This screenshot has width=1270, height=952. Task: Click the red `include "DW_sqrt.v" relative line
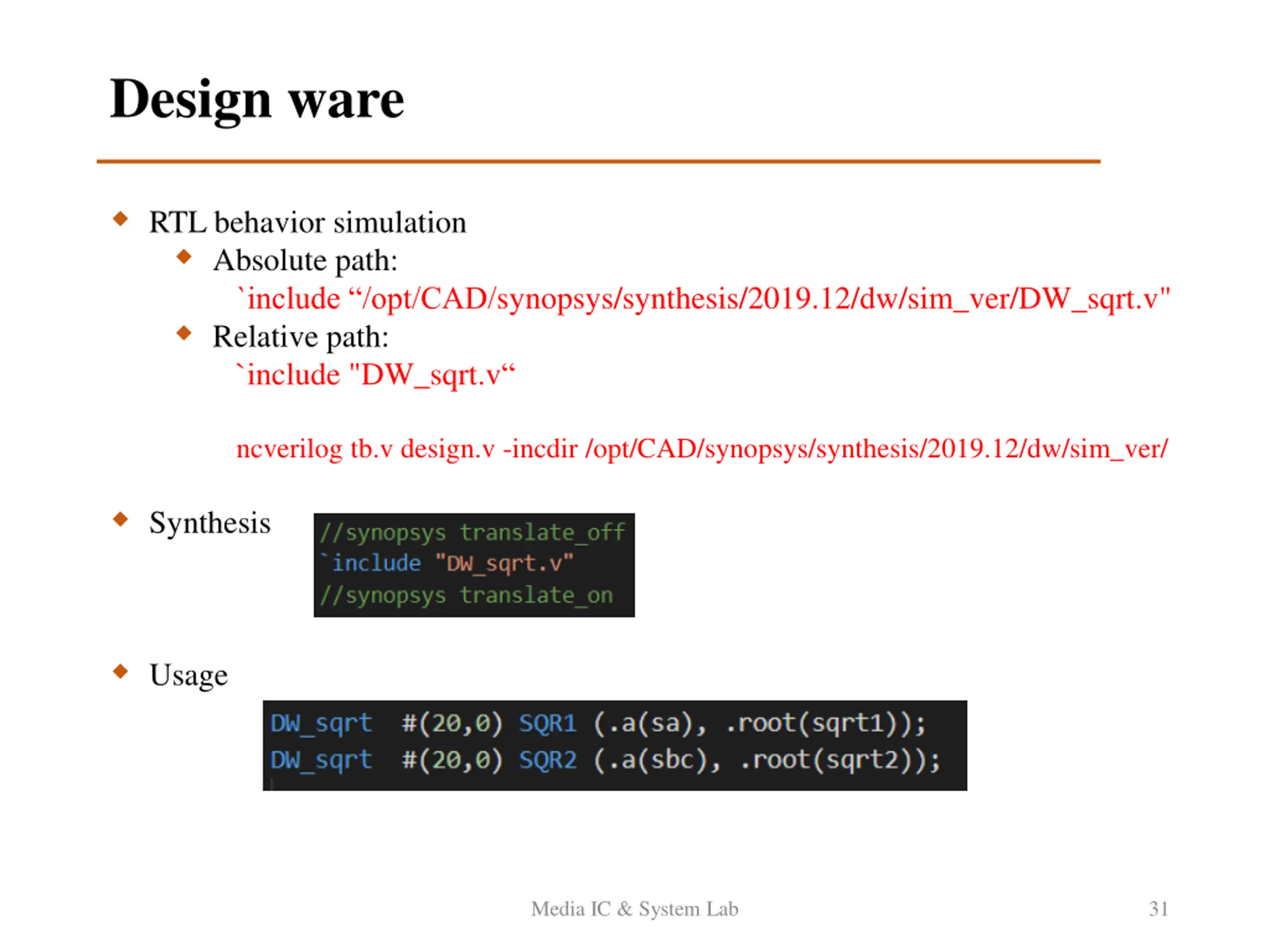(376, 375)
